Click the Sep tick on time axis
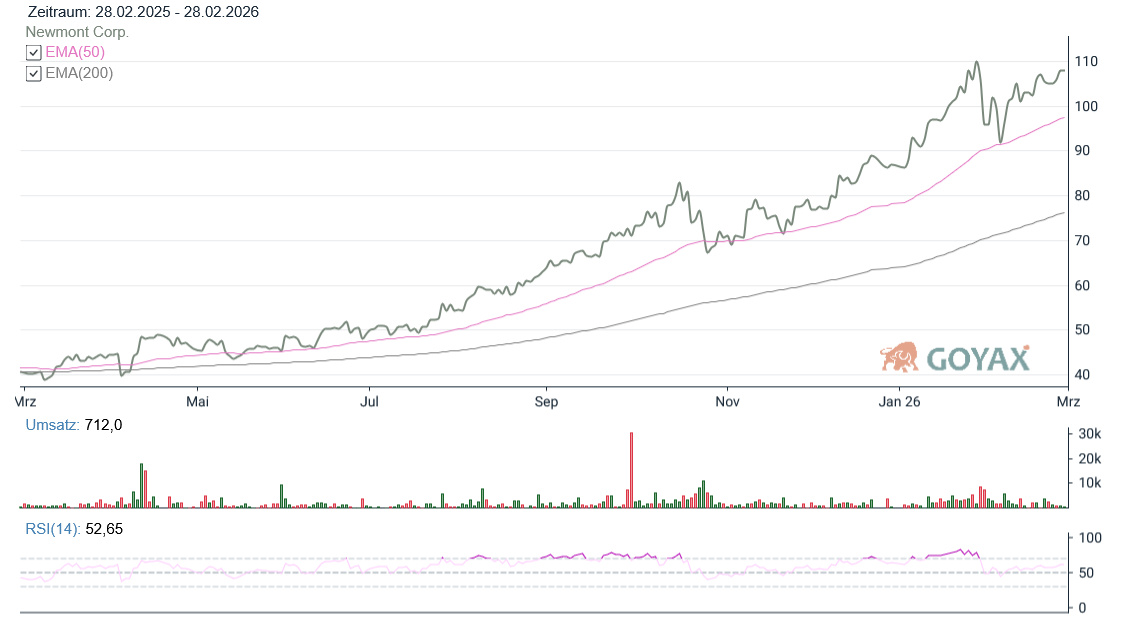The image size is (1140, 617). pyautogui.click(x=546, y=402)
